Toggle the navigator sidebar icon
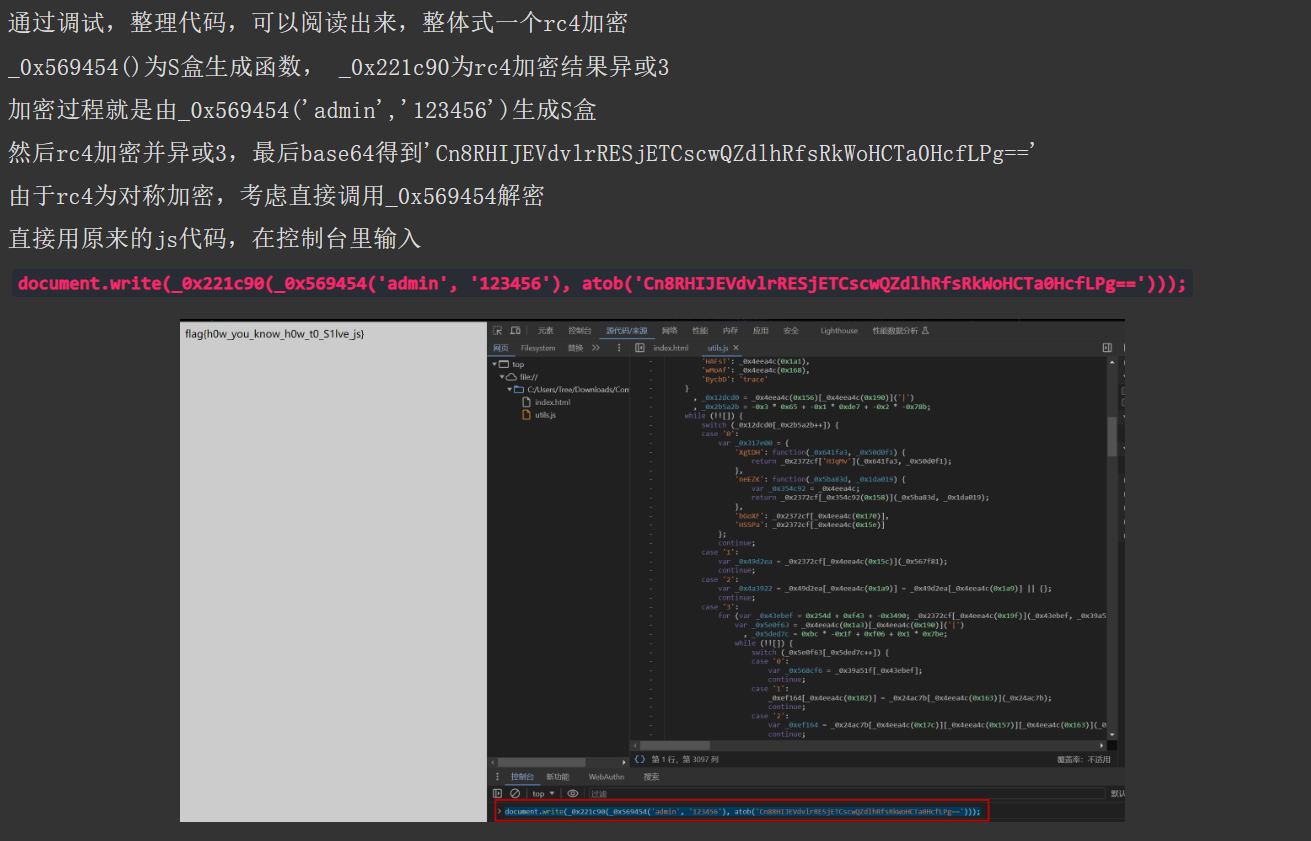Viewport: 1311px width, 841px height. (x=640, y=347)
